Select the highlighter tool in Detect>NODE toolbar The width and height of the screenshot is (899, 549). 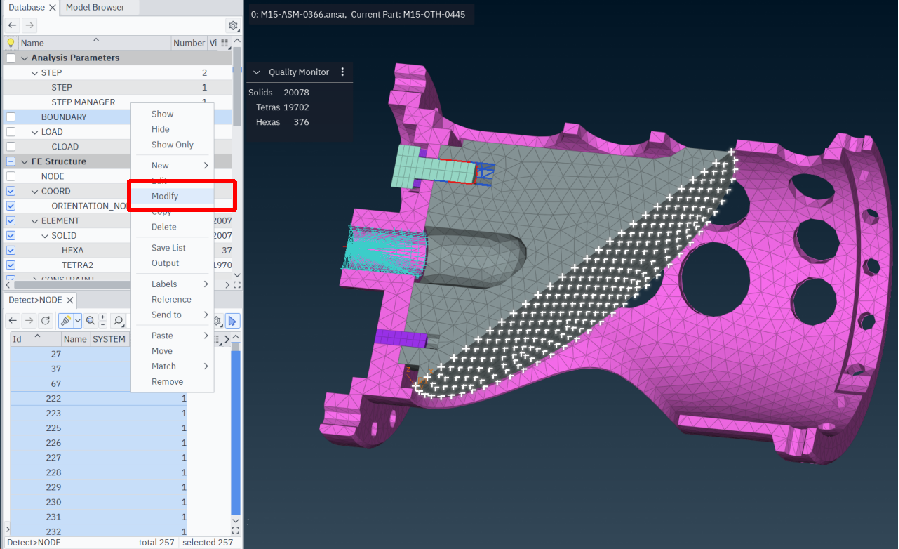(x=65, y=320)
